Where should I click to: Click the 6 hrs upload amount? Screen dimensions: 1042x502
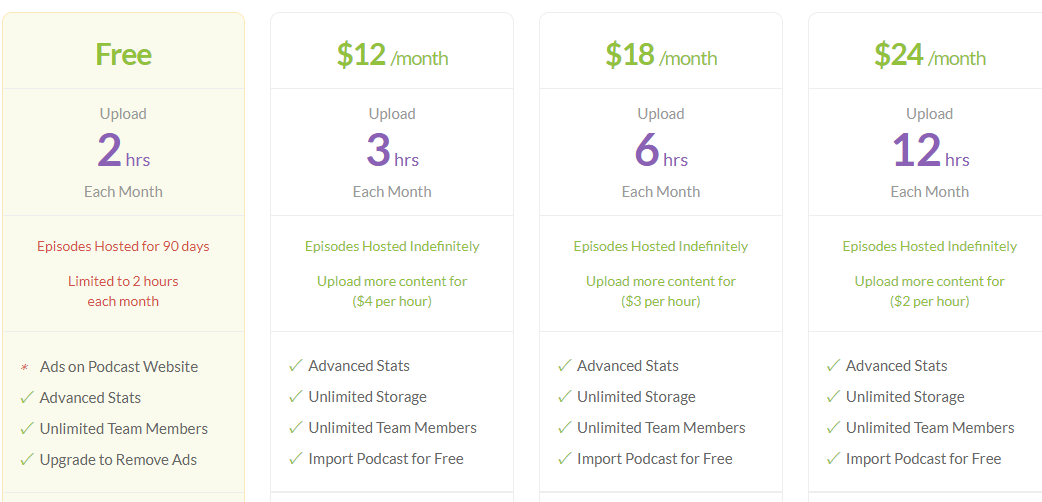[x=661, y=152]
